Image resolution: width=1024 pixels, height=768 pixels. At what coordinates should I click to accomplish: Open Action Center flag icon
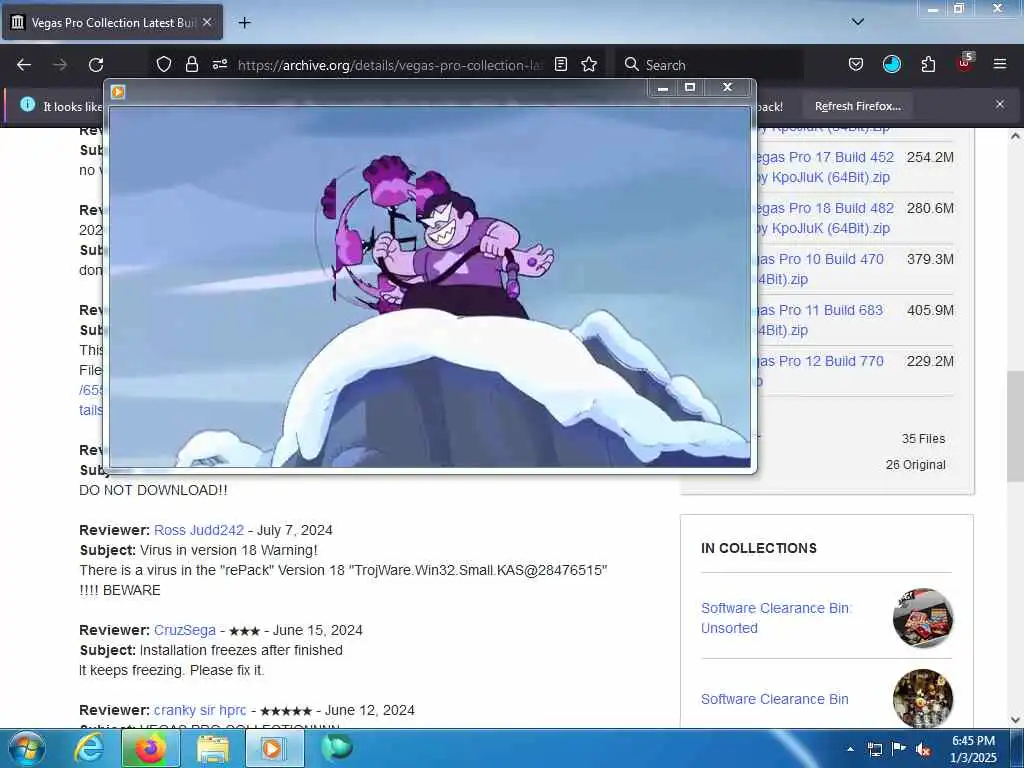click(x=899, y=749)
